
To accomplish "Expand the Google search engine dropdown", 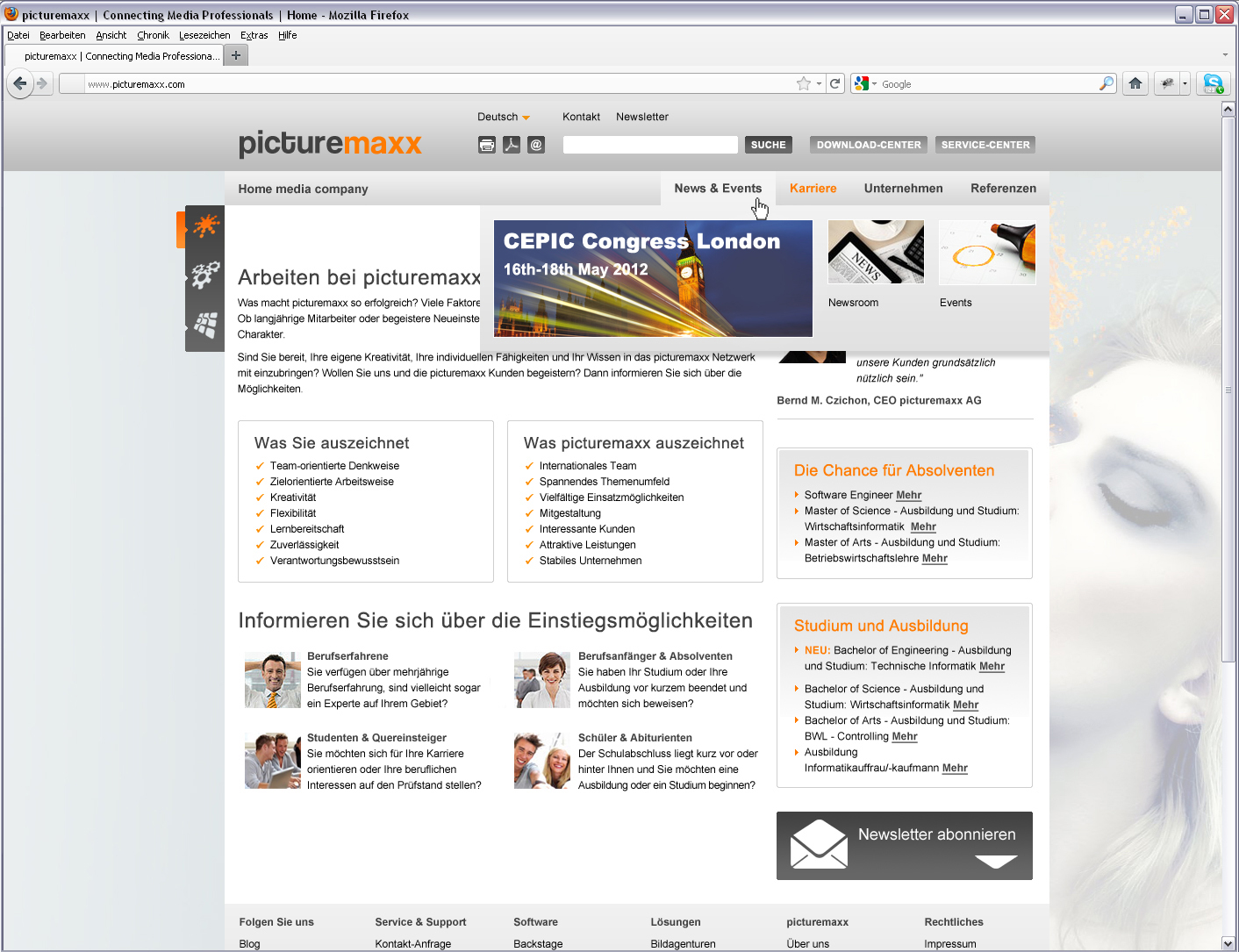I will [x=865, y=84].
